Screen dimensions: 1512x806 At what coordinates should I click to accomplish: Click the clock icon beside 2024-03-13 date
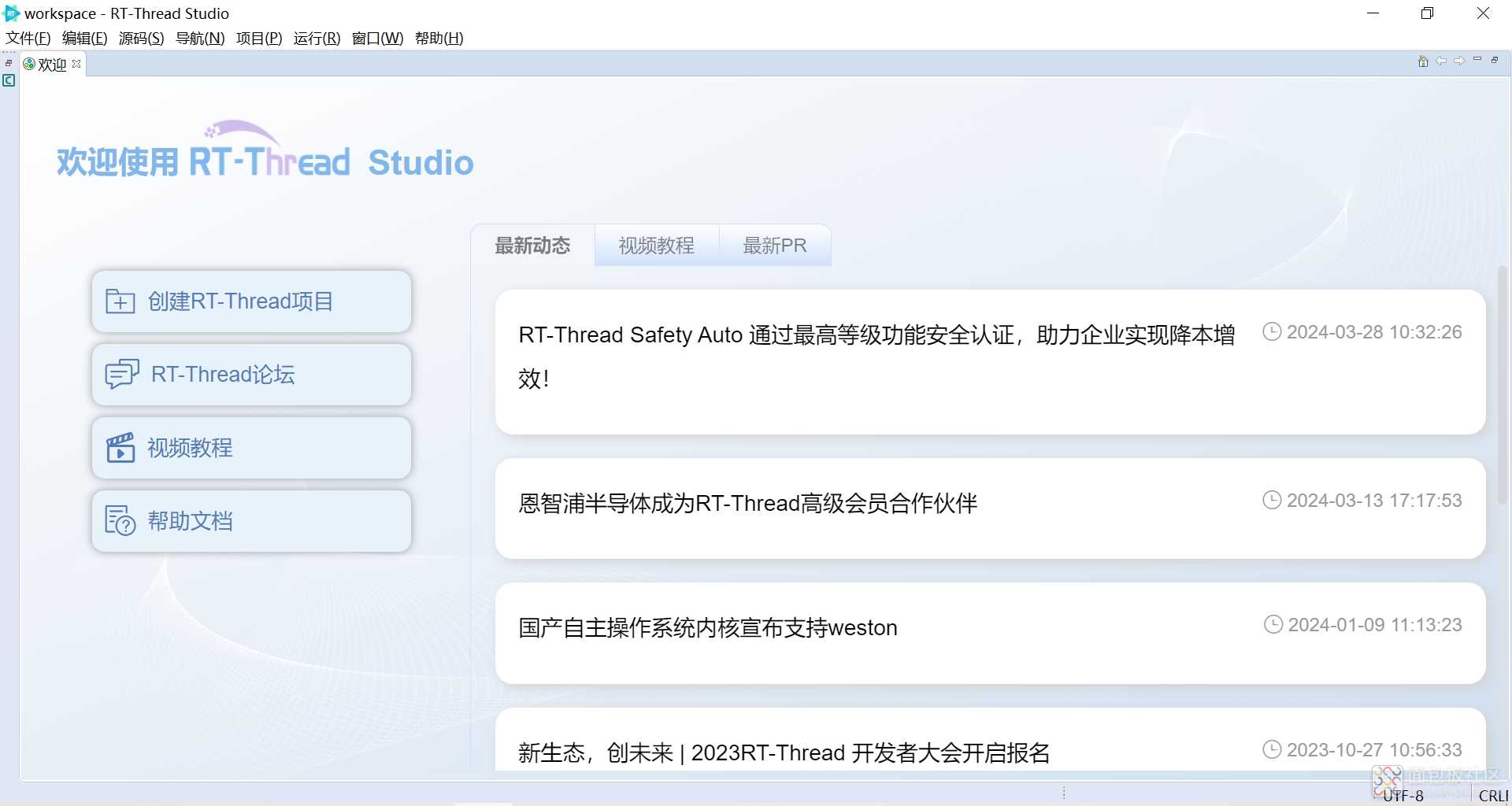coord(1272,500)
